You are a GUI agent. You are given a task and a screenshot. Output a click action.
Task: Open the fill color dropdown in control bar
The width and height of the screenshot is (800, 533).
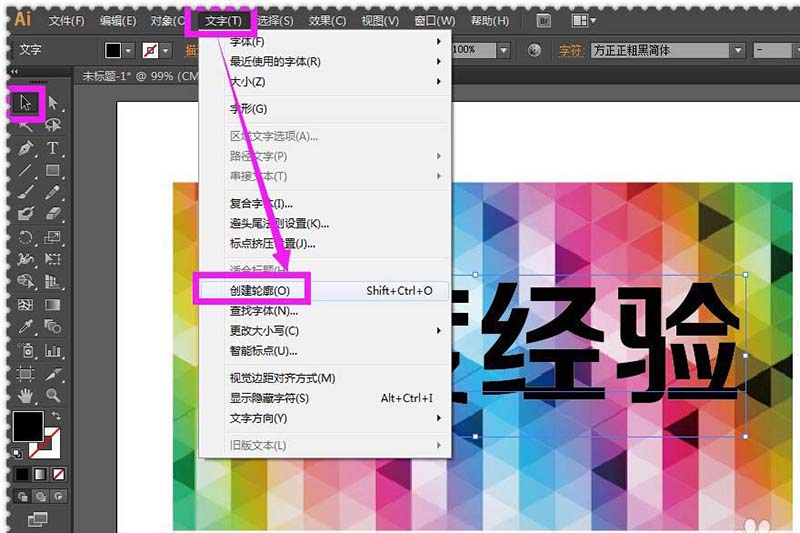pos(128,50)
